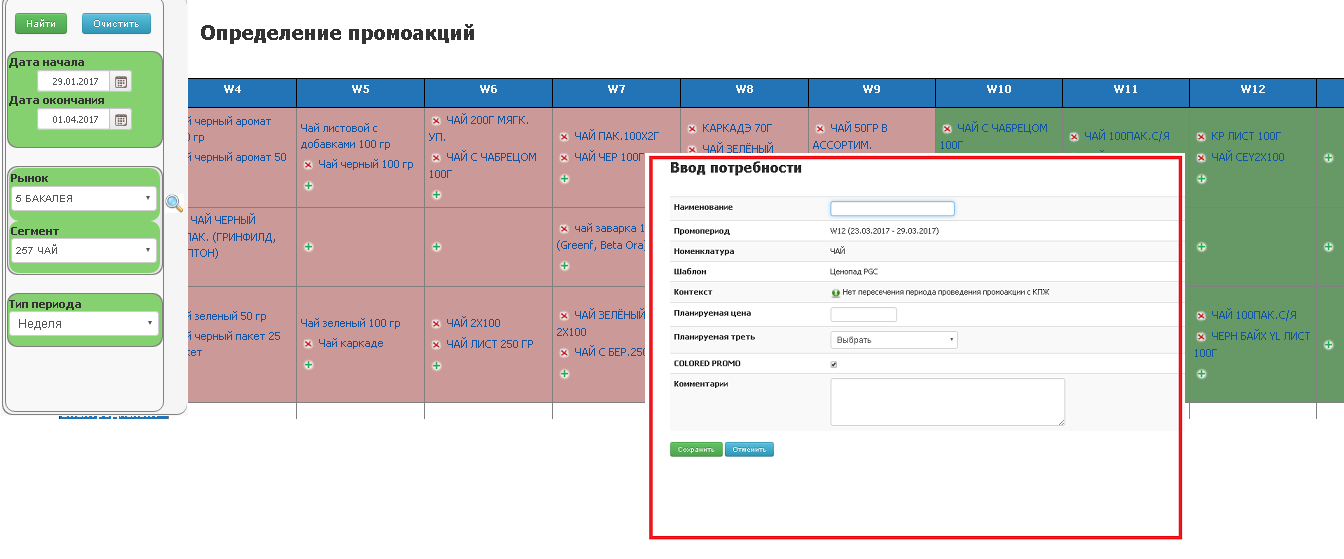Add a promo under ЧАЙ CEY2X100 in W12
This screenshot has height=559, width=1344.
[1201, 179]
